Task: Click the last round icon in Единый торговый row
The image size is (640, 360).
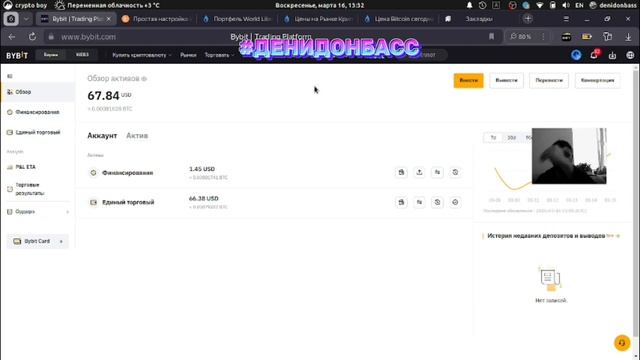Action: pyautogui.click(x=455, y=202)
